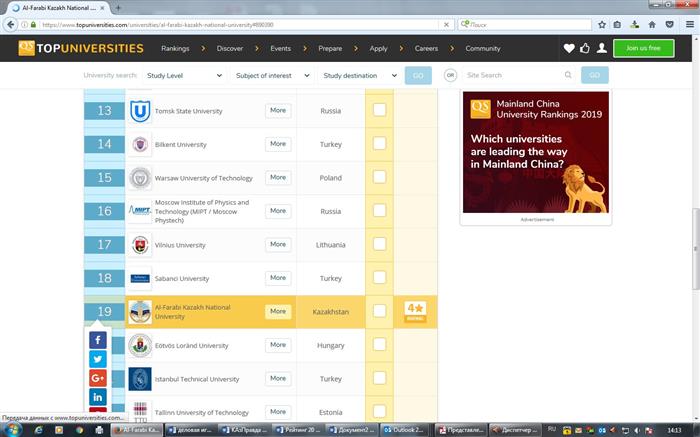
Task: Open the user profile icon in header
Action: click(x=602, y=48)
